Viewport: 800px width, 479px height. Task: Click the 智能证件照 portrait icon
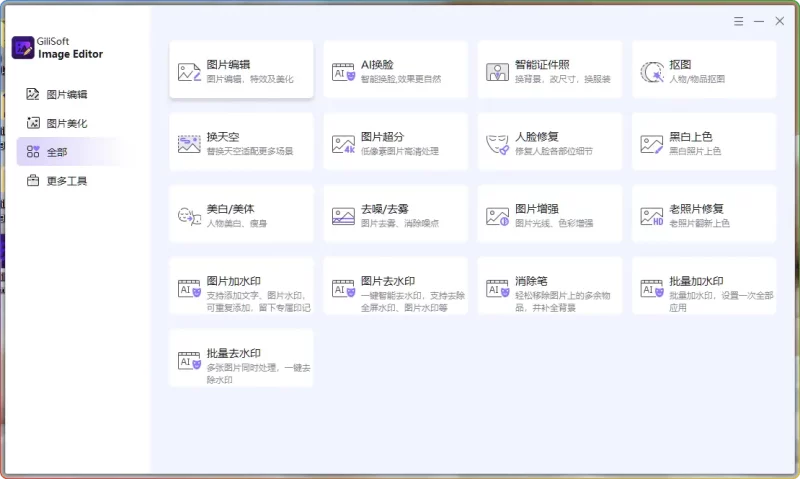(497, 72)
